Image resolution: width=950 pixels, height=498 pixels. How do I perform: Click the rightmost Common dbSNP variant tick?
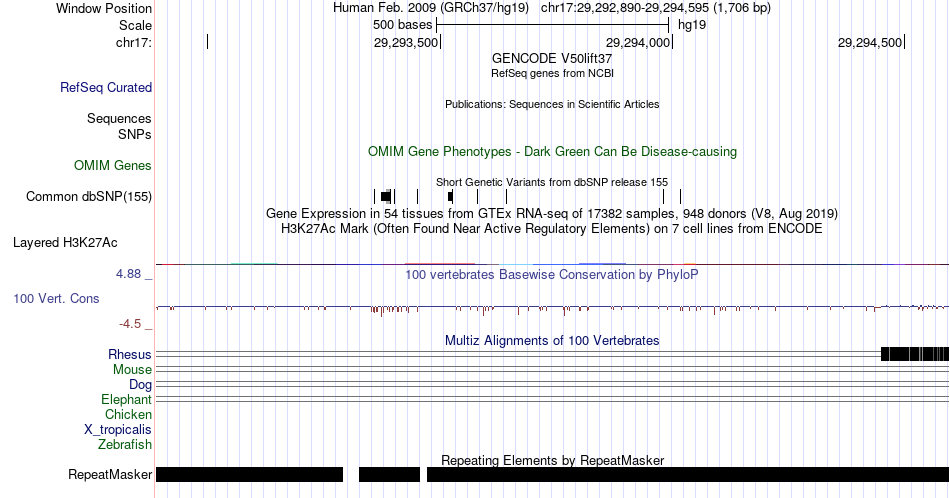[x=680, y=196]
